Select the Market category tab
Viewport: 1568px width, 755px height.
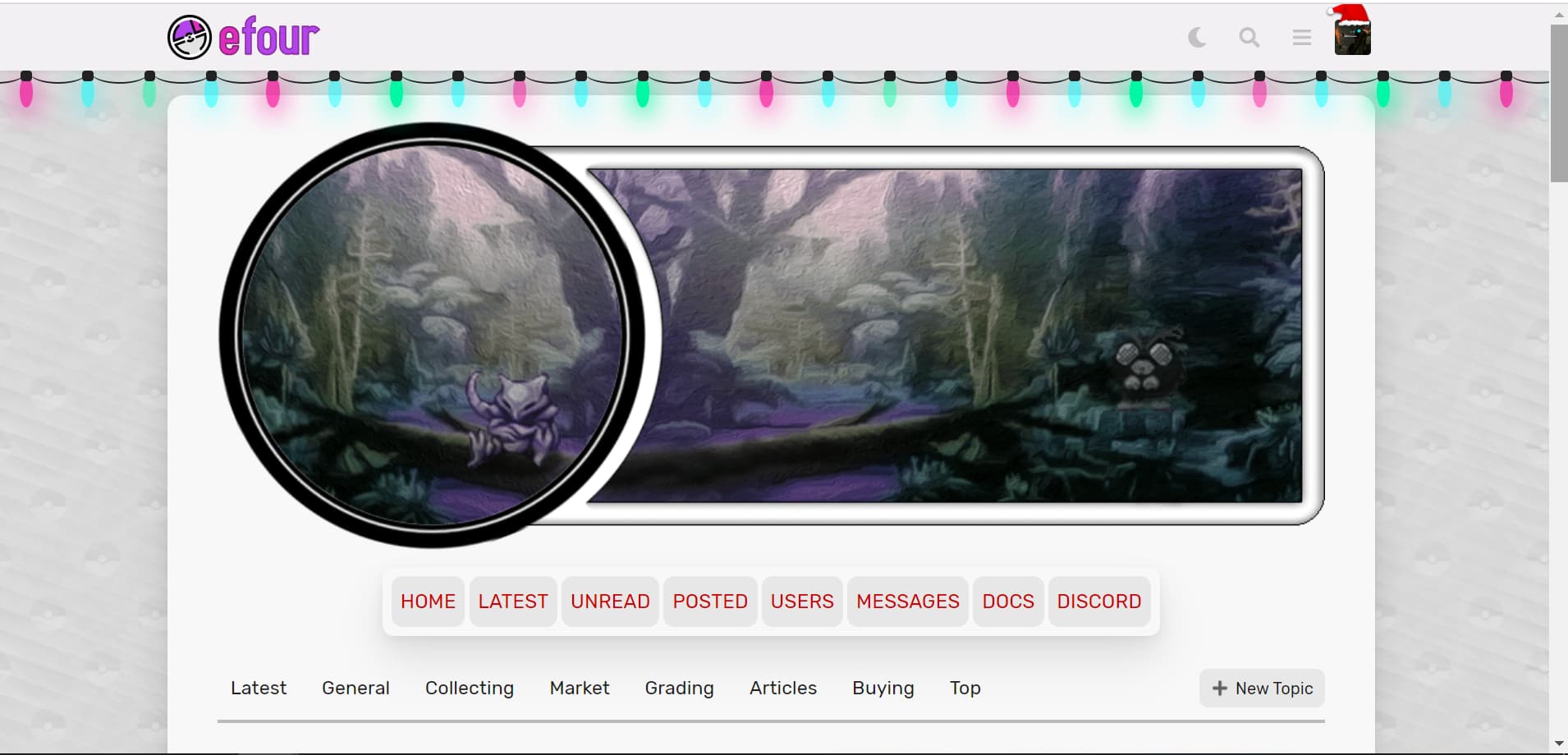pos(580,688)
